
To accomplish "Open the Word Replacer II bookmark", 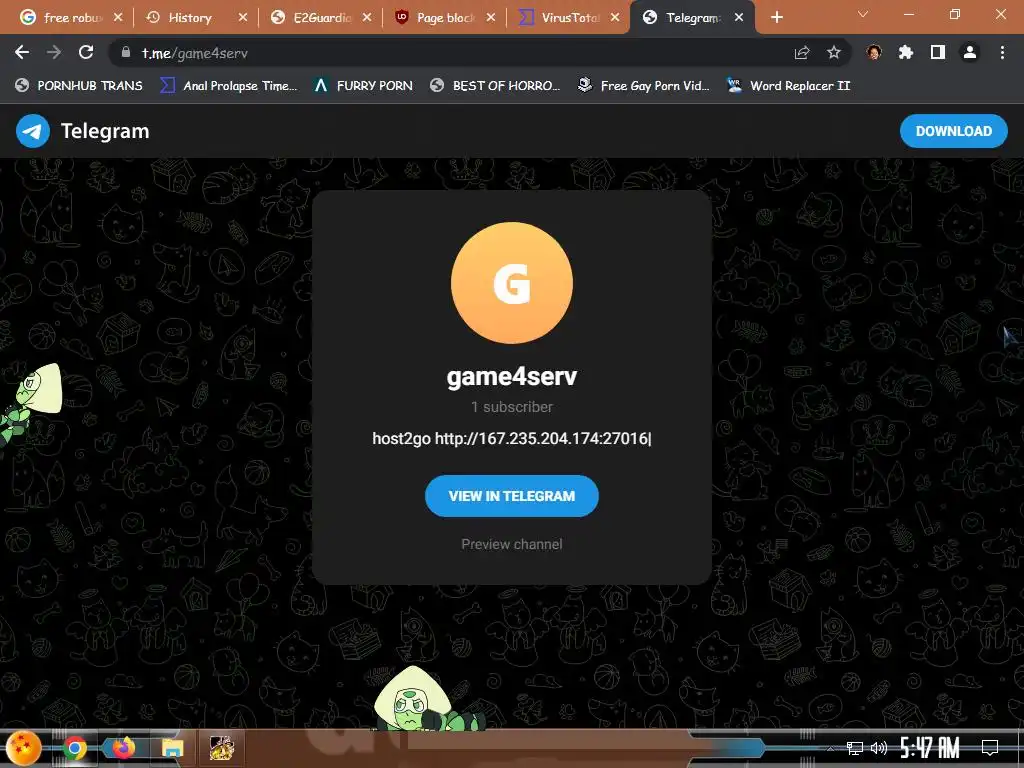I will tap(789, 86).
